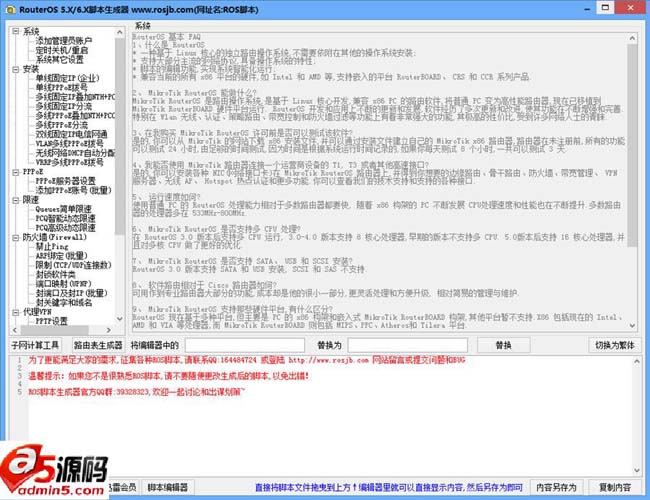Viewport: 650px width, 500px height.
Task: Select 封端口及封IP(批量) tree item
Action: (x=71, y=293)
